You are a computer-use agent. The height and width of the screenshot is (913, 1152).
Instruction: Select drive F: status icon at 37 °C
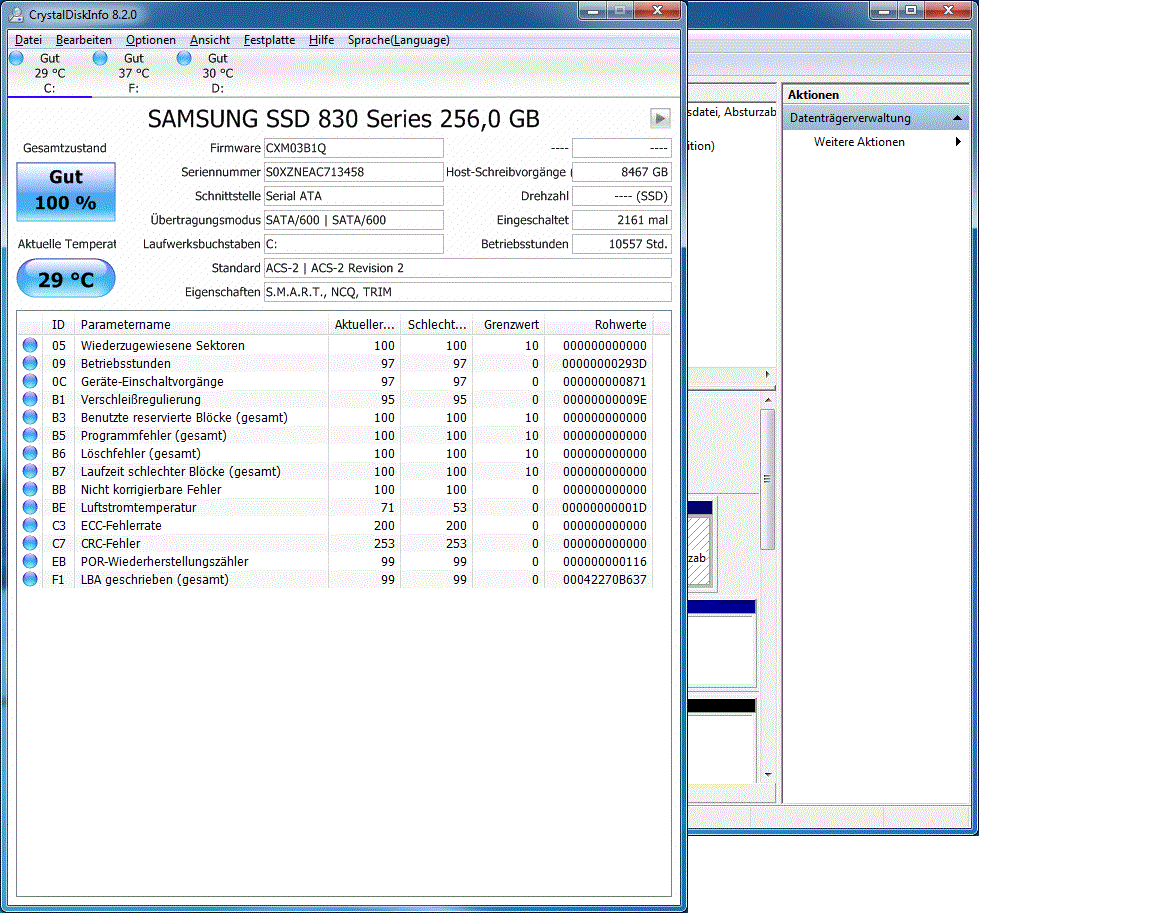(x=100, y=58)
